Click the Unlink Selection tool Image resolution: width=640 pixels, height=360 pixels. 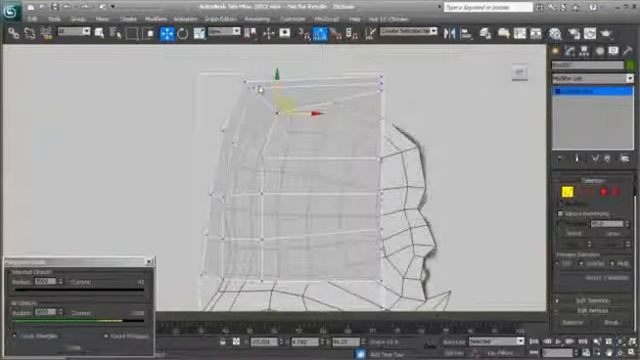coord(29,33)
